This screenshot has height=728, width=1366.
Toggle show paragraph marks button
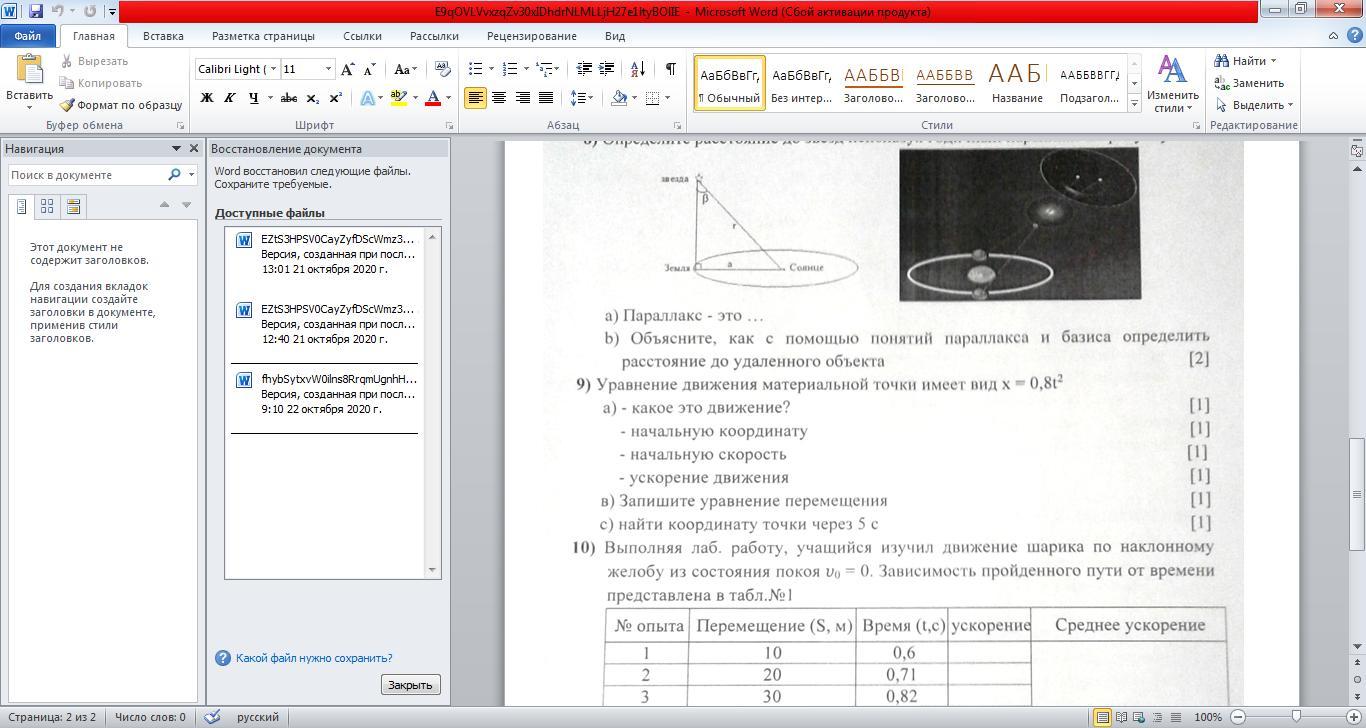tap(670, 69)
